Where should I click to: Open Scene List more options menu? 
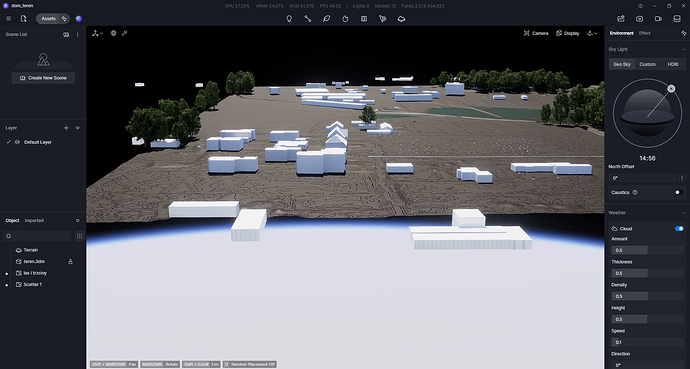pos(78,34)
